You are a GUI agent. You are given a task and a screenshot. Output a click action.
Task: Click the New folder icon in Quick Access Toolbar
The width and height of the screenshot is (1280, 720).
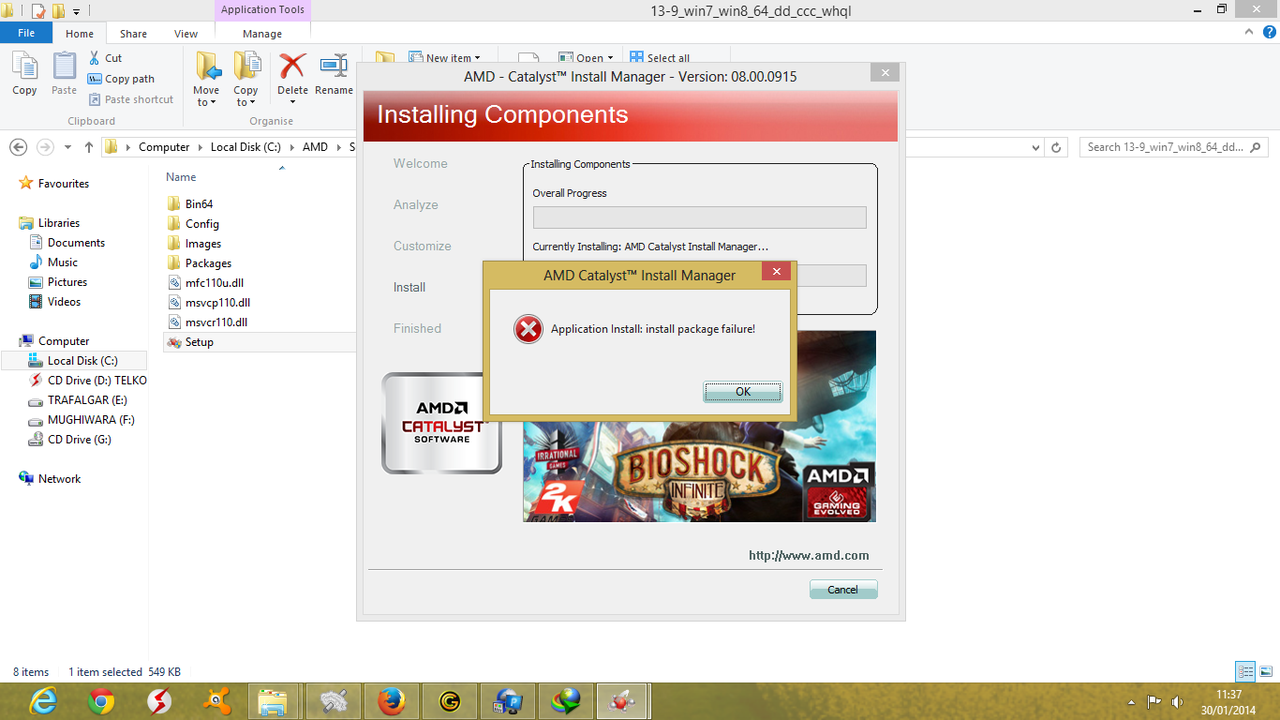[59, 11]
